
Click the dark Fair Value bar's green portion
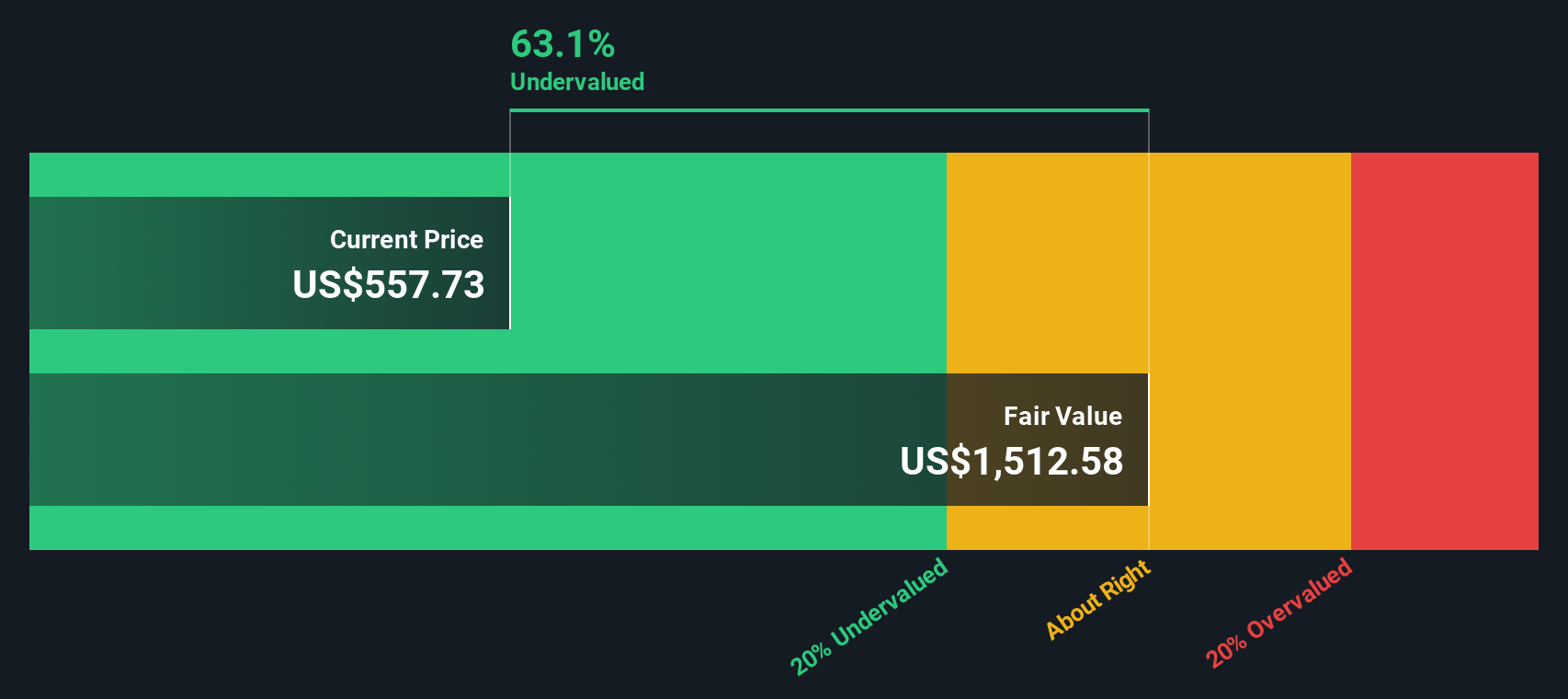(488, 440)
